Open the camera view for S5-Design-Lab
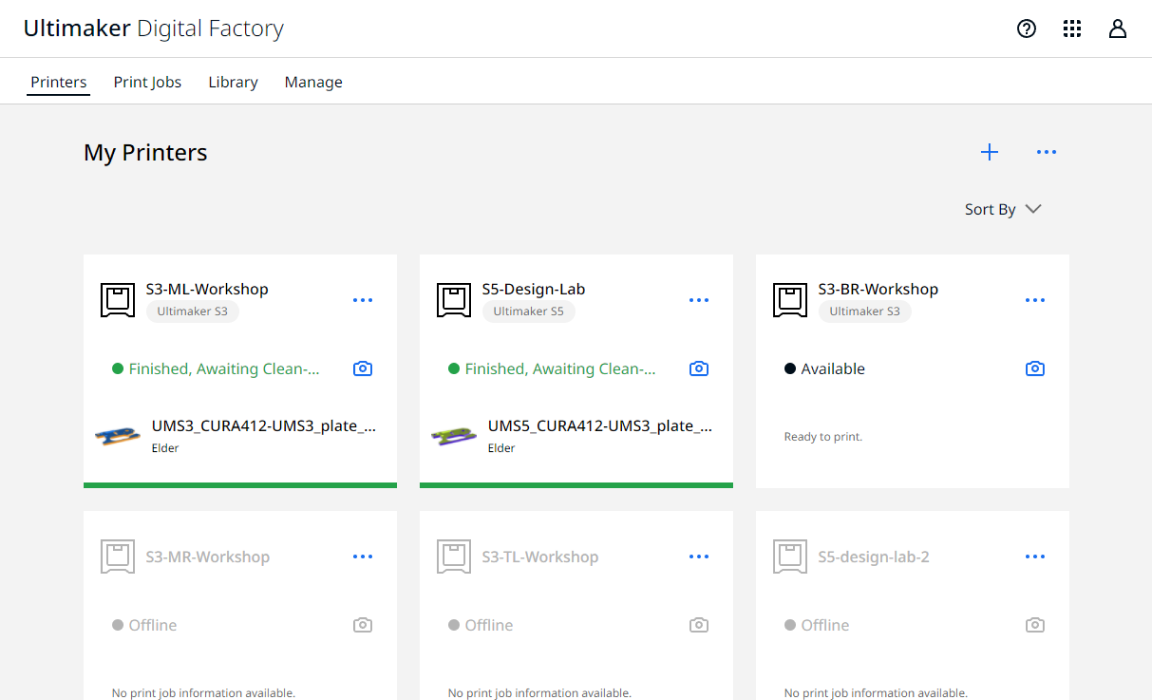The width and height of the screenshot is (1152, 700). click(x=698, y=368)
